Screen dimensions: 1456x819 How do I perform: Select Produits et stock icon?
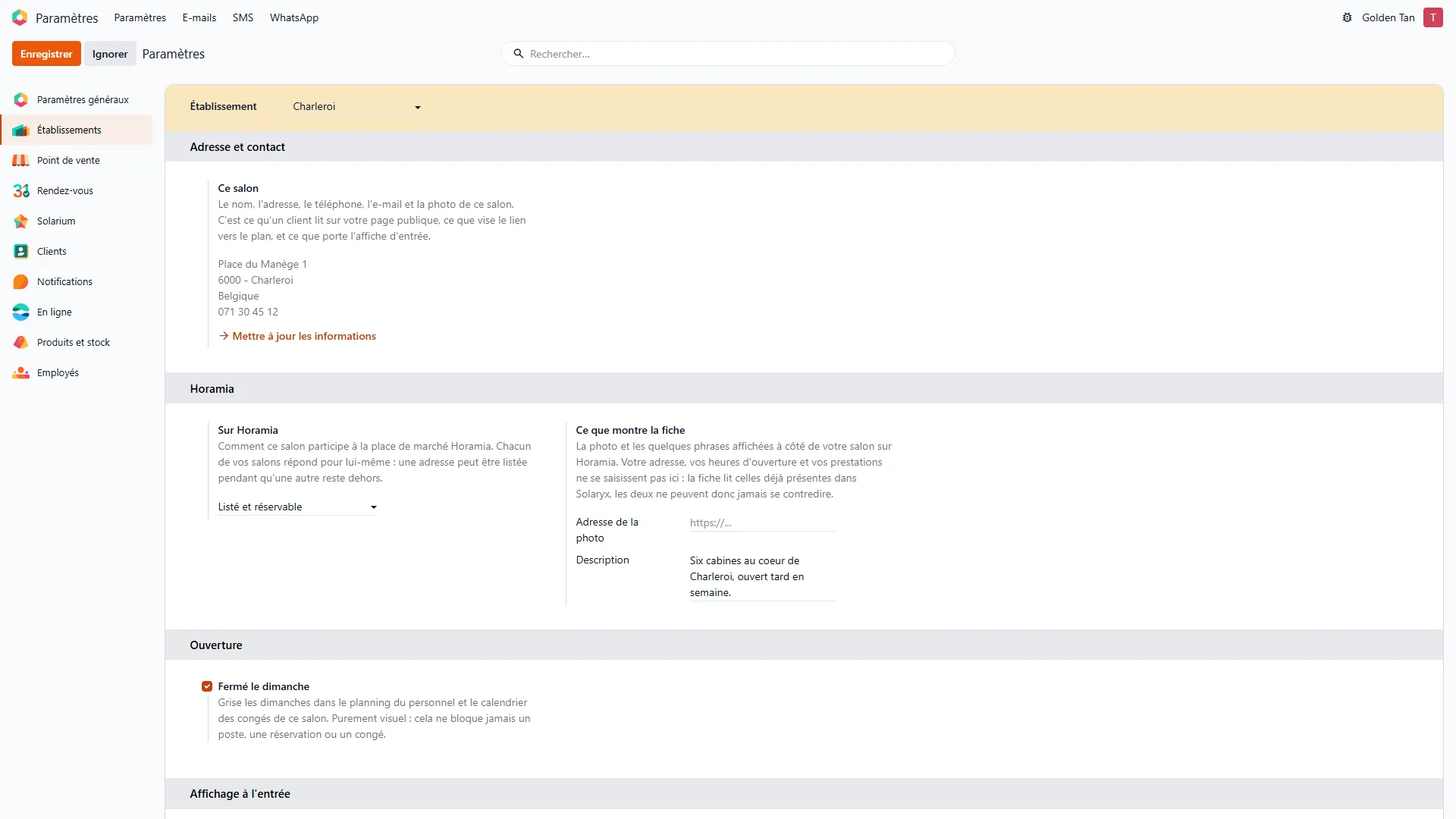click(x=20, y=342)
